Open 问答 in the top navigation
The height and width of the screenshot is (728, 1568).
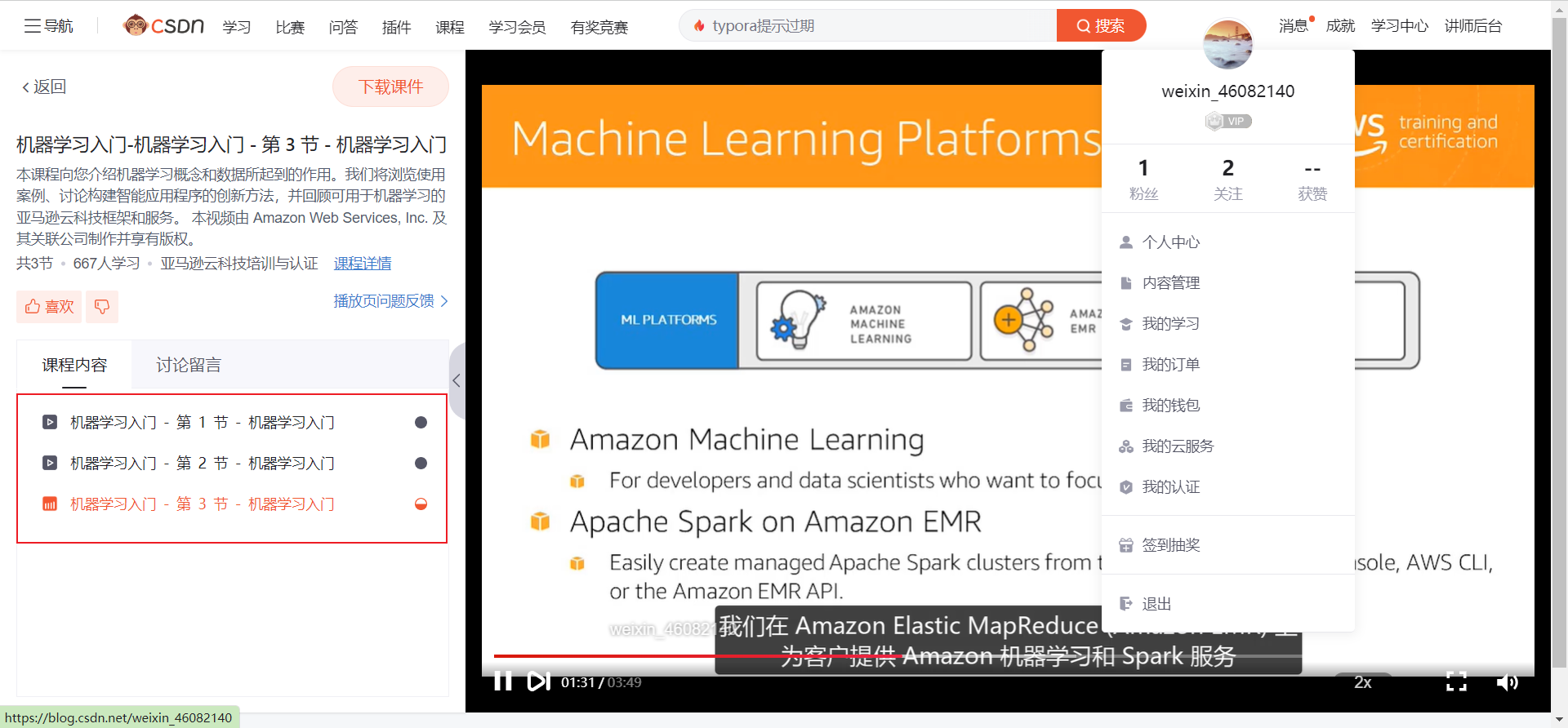[x=343, y=27]
